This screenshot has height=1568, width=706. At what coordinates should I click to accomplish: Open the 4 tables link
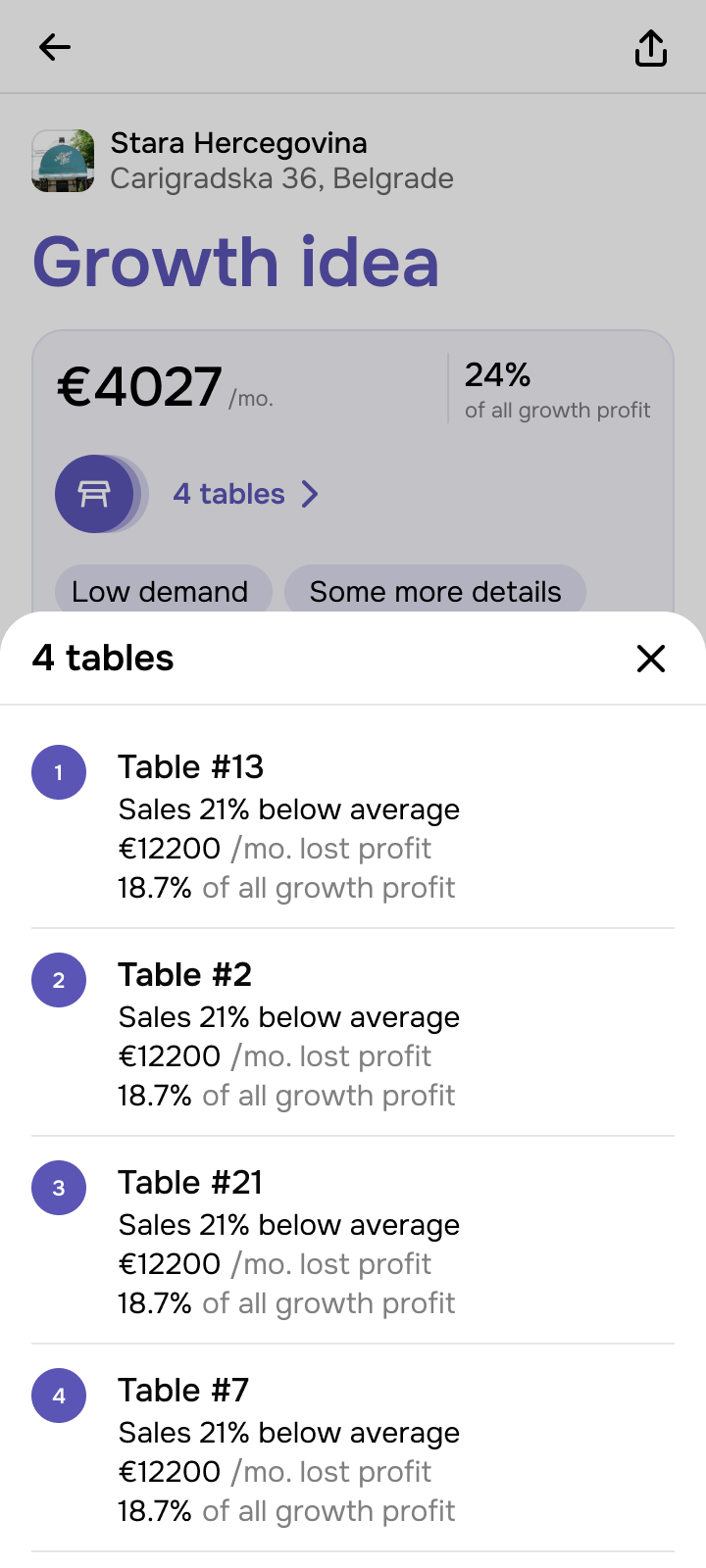tap(229, 494)
